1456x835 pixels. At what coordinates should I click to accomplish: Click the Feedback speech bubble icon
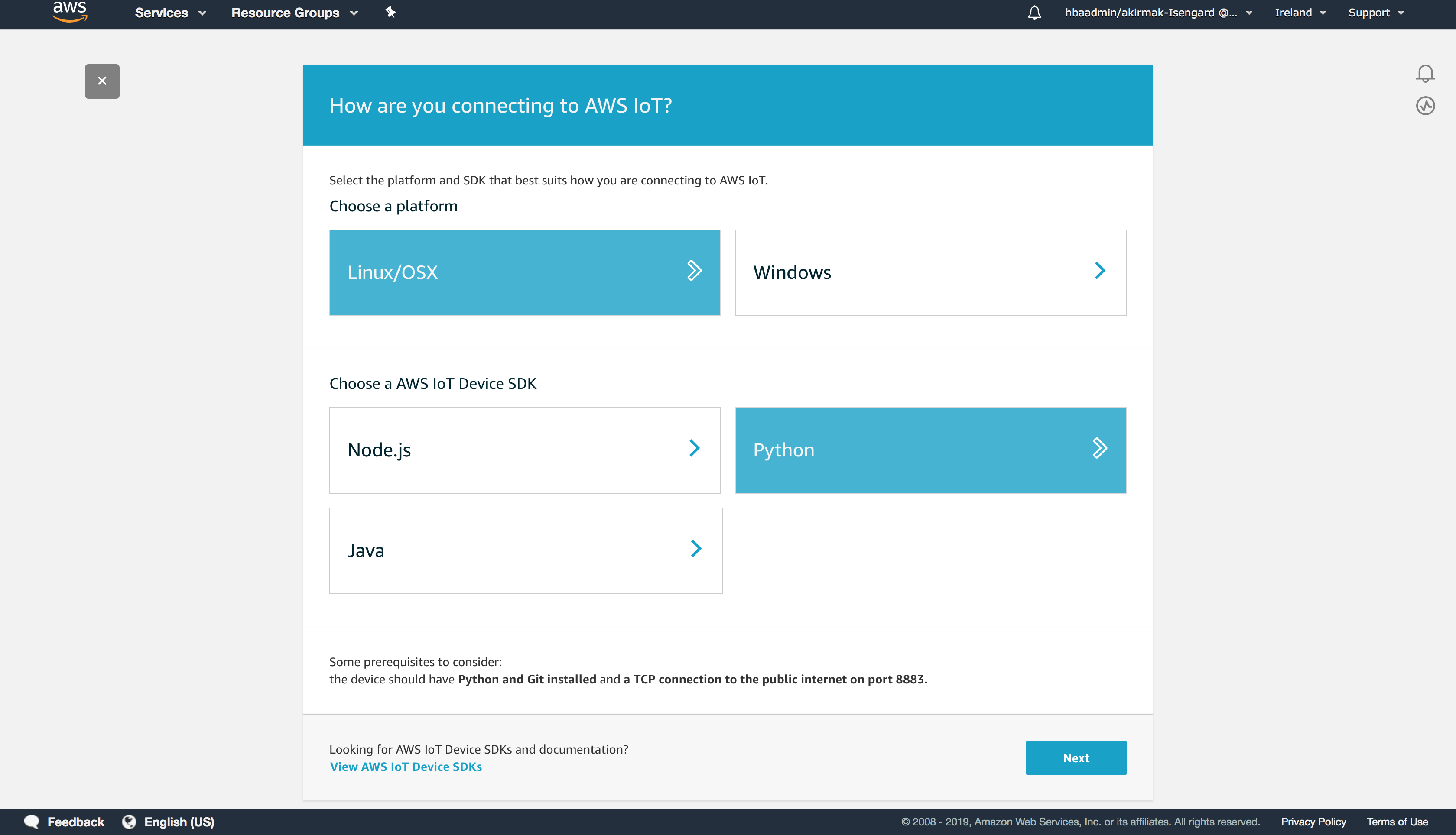pyautogui.click(x=32, y=822)
